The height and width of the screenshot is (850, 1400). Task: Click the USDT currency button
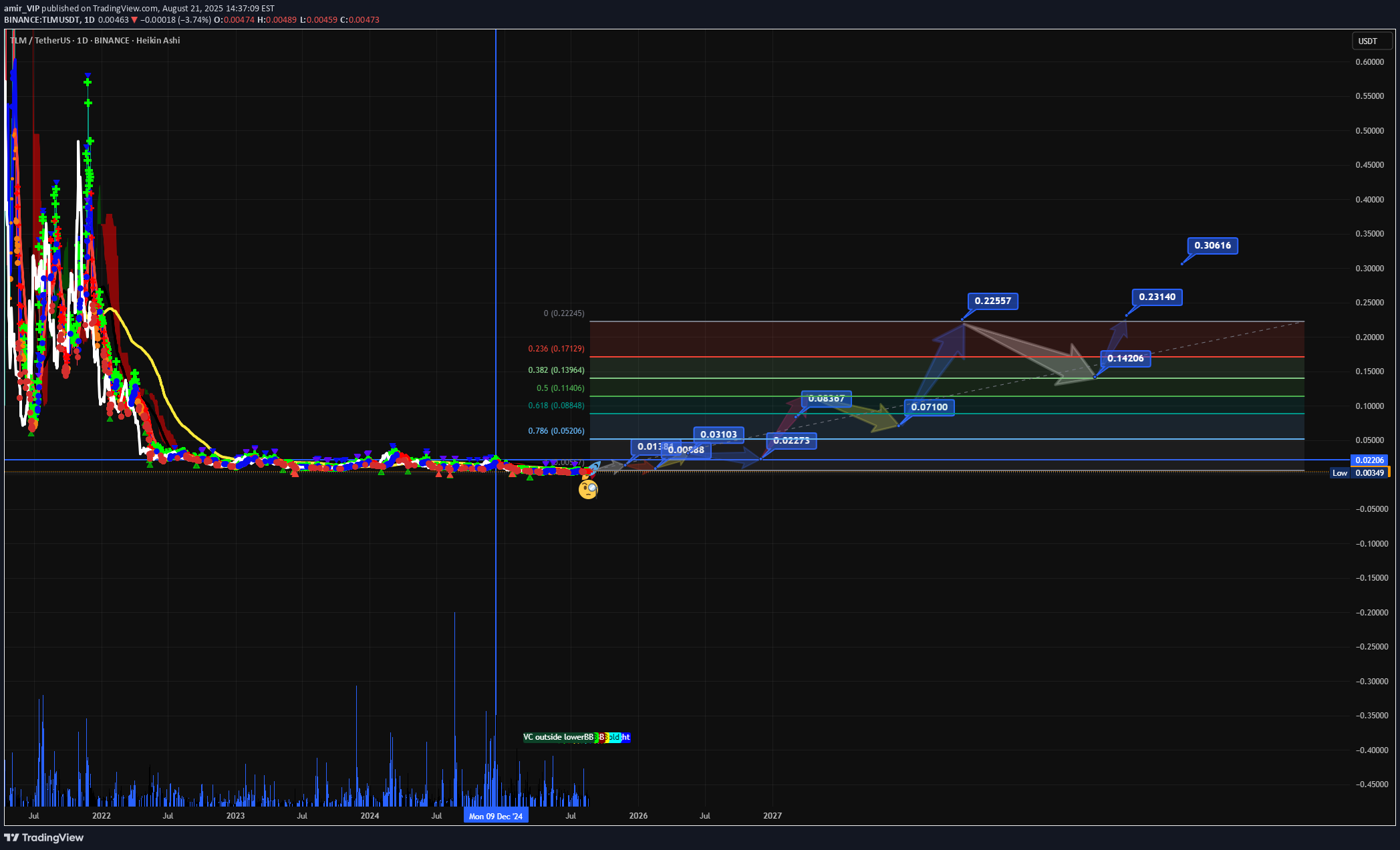click(1371, 41)
